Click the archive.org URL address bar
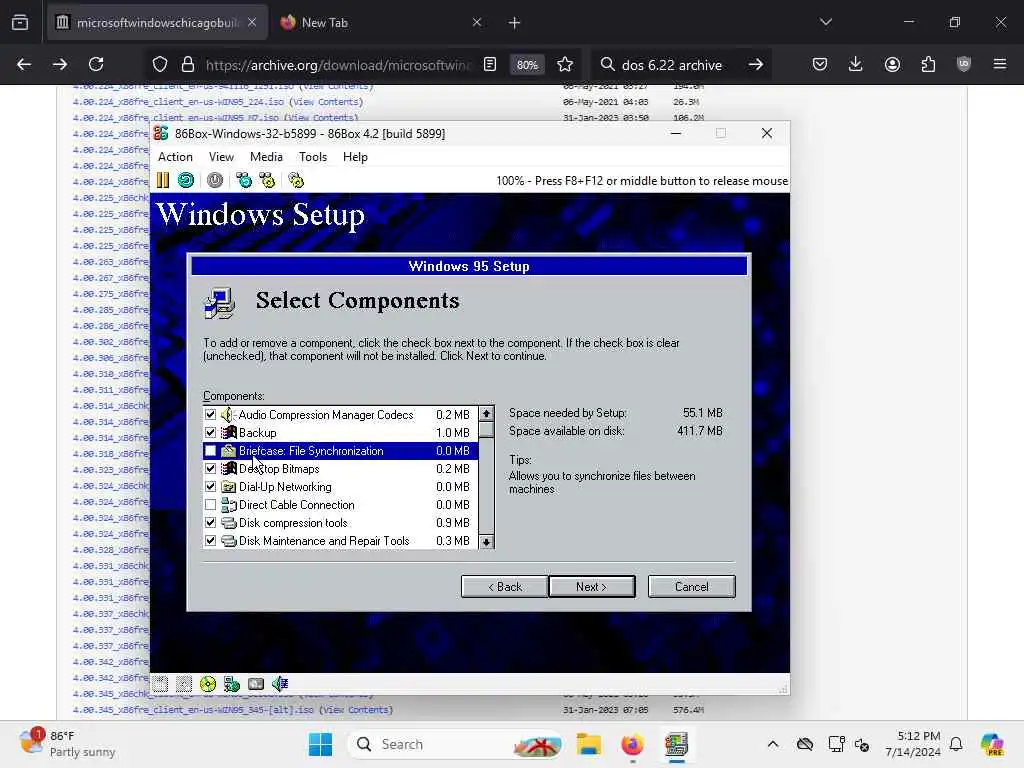Image resolution: width=1024 pixels, height=768 pixels. click(x=338, y=65)
